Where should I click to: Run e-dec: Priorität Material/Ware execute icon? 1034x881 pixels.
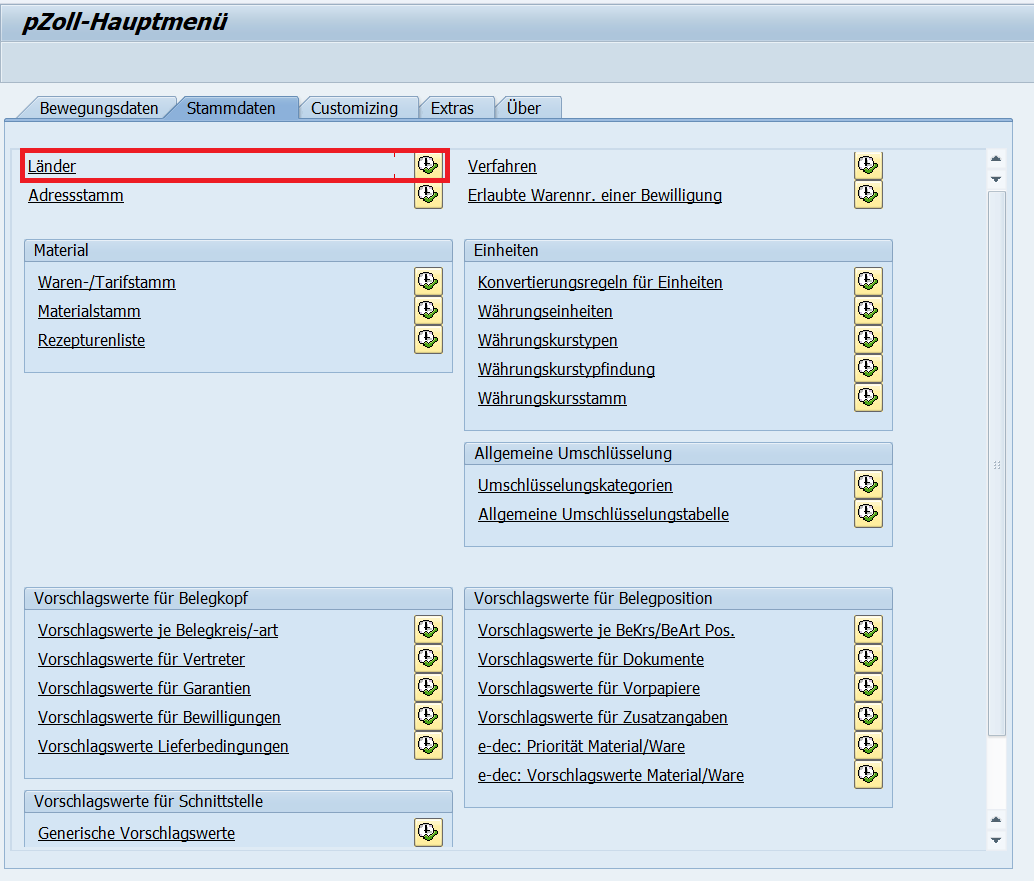(868, 746)
